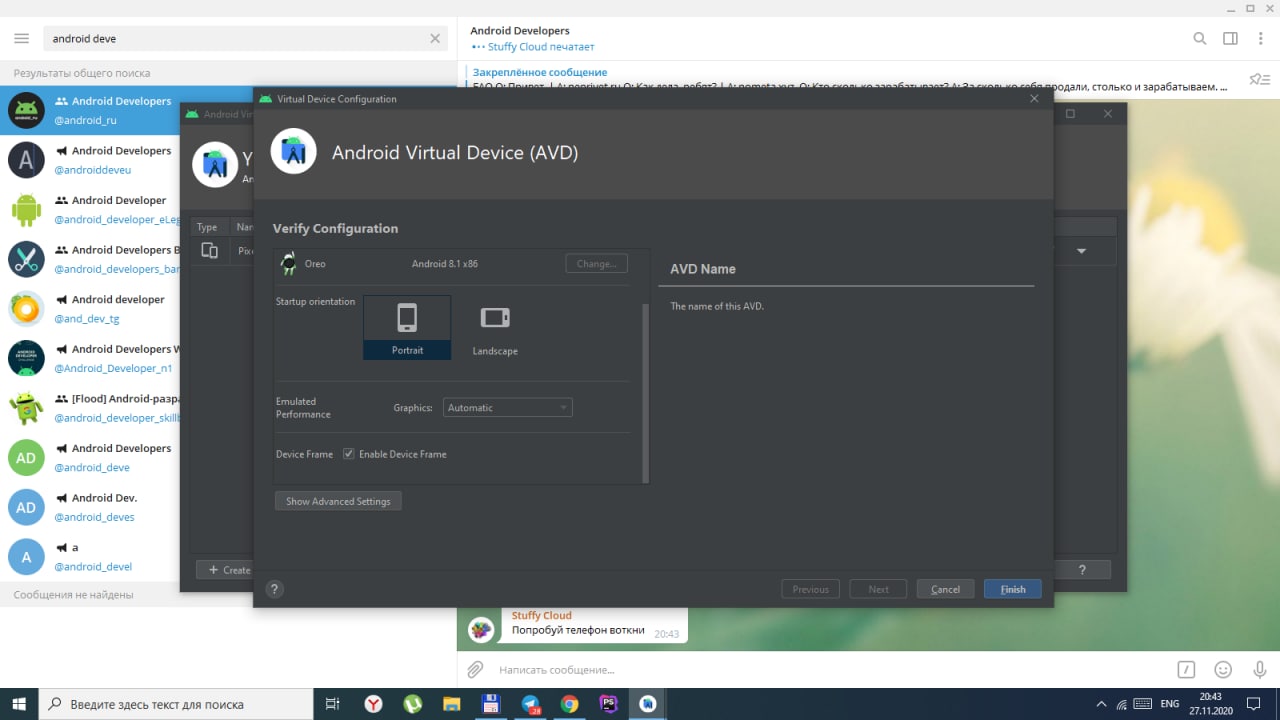Open Android Studio taskbar icon
This screenshot has width=1280, height=720.
(x=647, y=704)
